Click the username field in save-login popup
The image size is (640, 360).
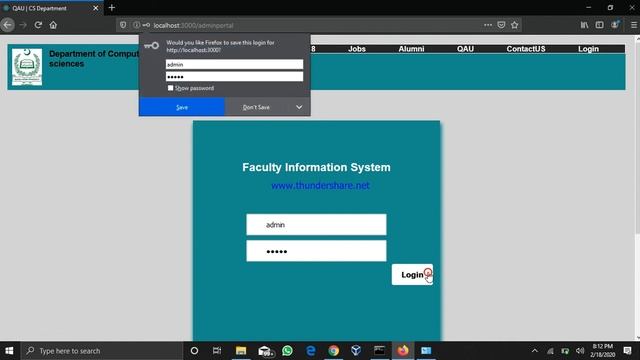234,64
